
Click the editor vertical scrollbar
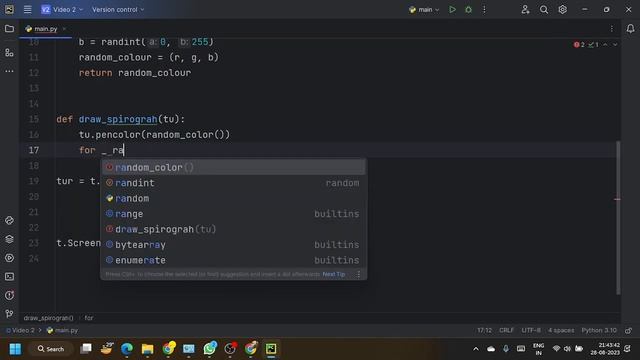pos(618,218)
